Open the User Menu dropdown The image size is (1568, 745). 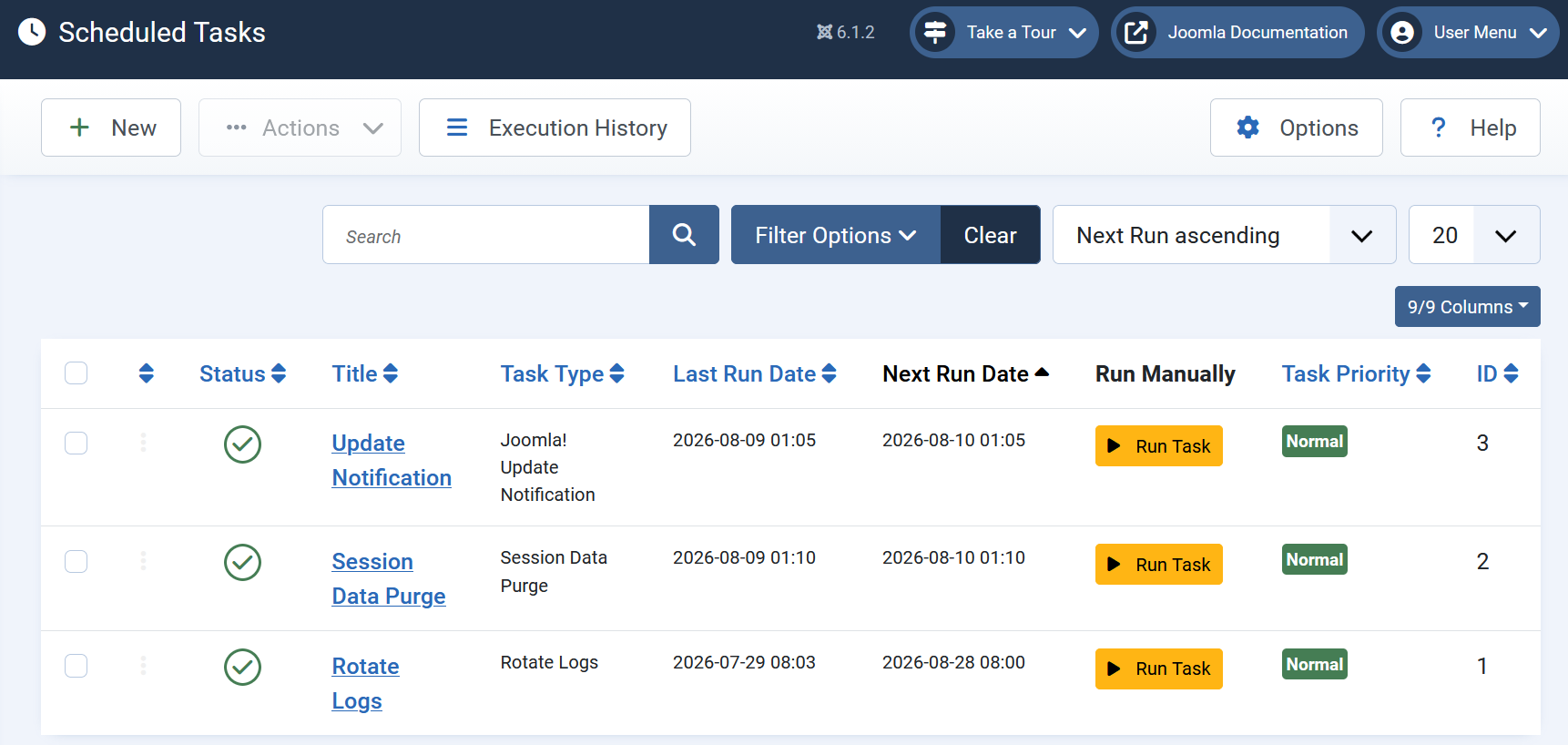1468,32
